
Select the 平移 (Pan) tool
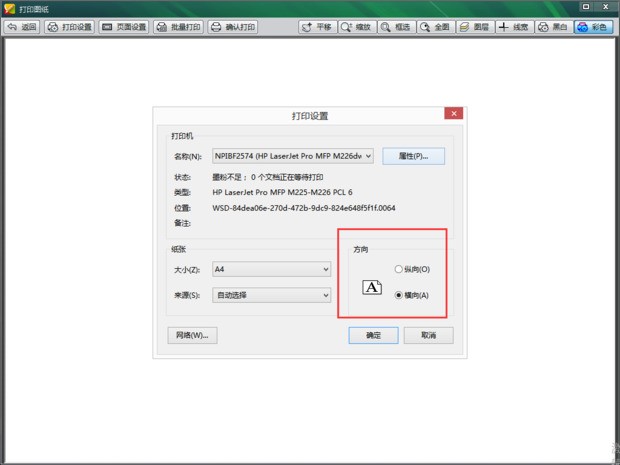click(318, 27)
